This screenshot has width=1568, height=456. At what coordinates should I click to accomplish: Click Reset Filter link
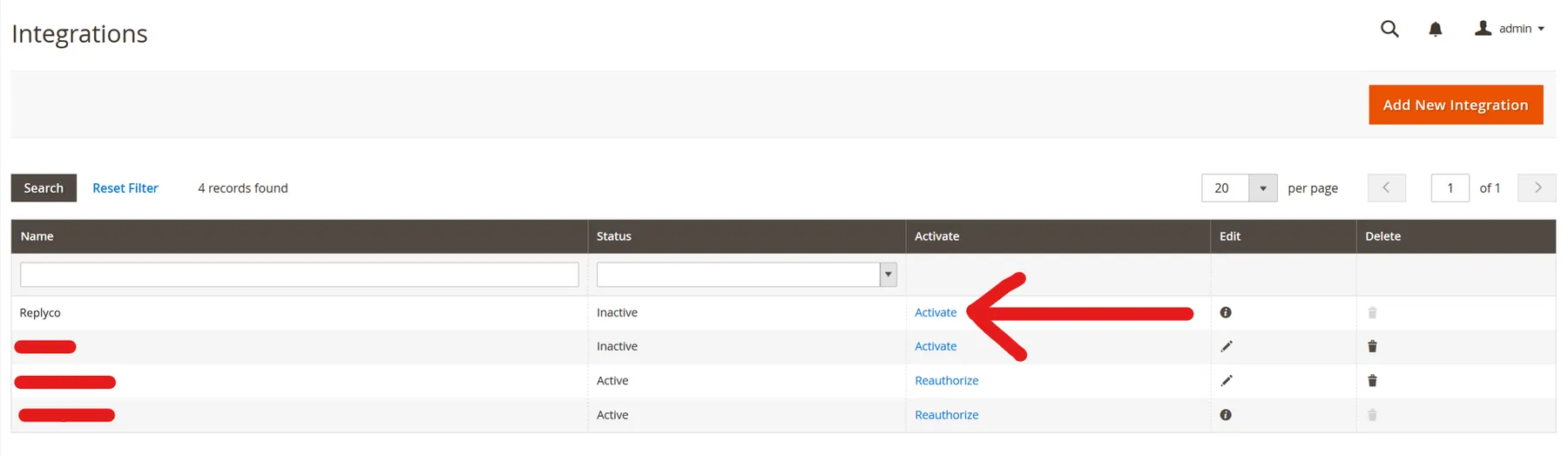click(125, 187)
